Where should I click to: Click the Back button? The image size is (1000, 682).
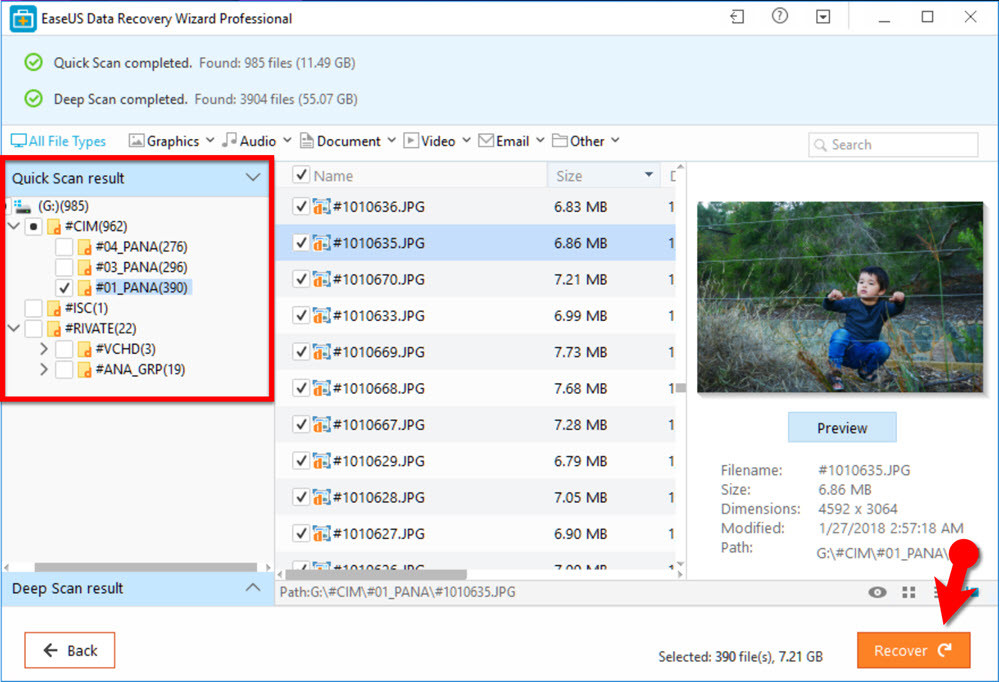click(69, 650)
